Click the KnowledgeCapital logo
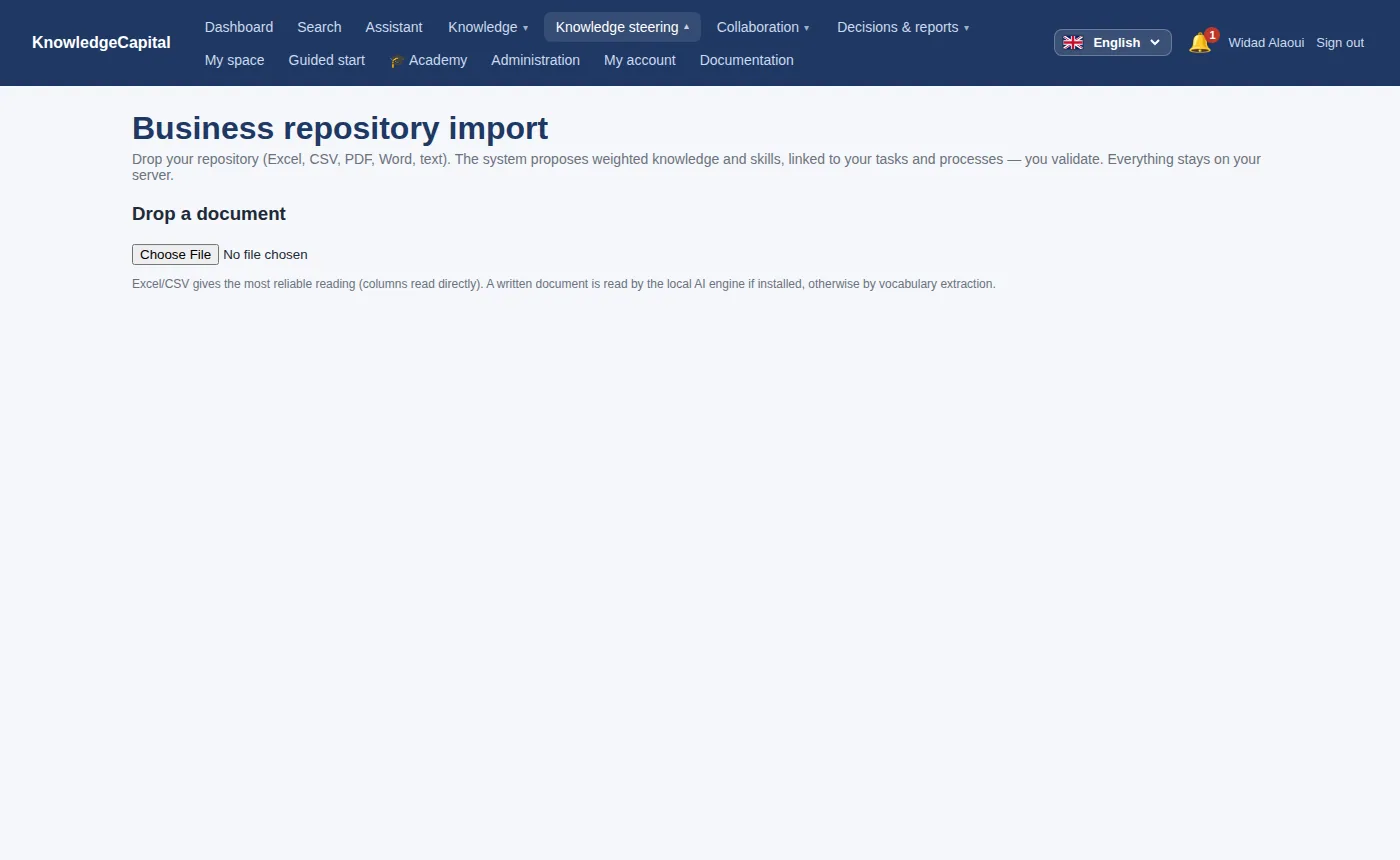Screen dimensions: 1400x860 [x=101, y=42]
